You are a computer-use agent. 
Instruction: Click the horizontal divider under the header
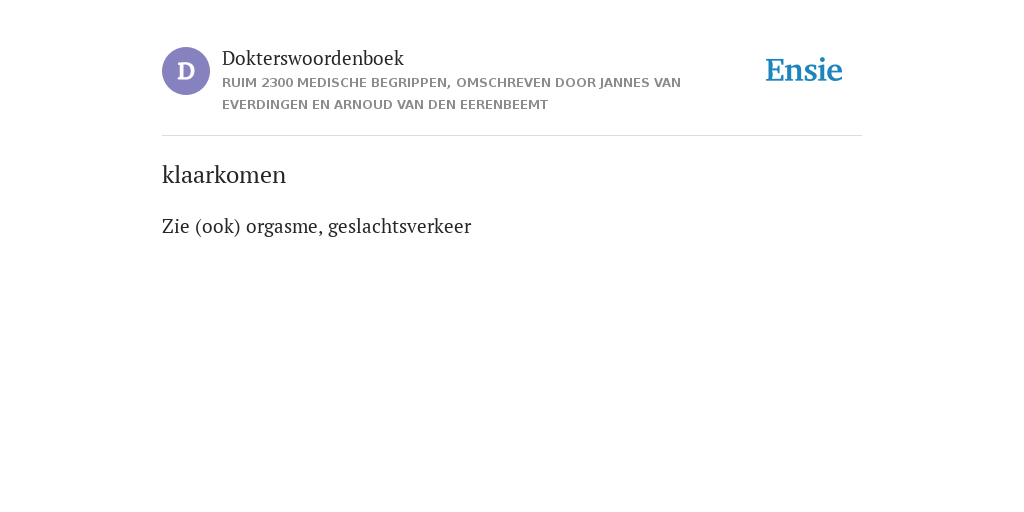click(512, 135)
